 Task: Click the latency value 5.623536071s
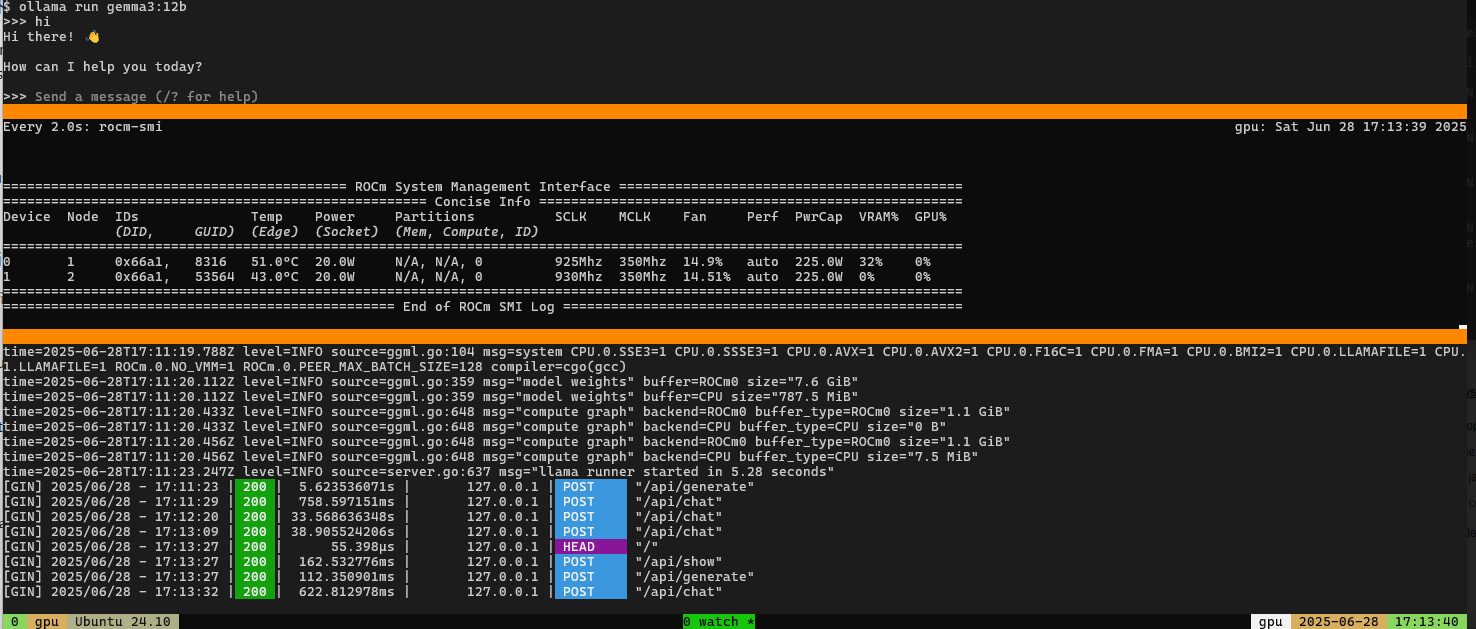click(x=347, y=487)
